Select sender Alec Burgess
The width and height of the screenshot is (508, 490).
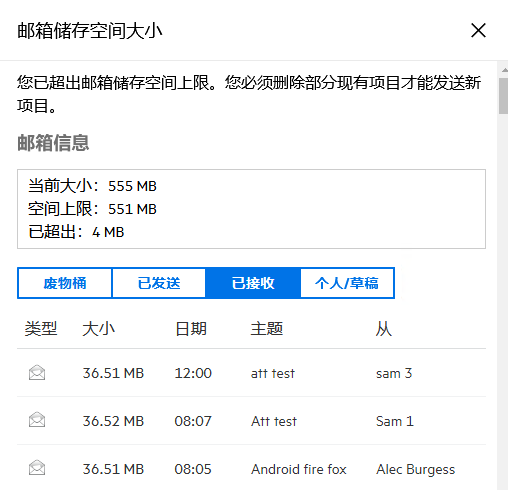point(415,469)
